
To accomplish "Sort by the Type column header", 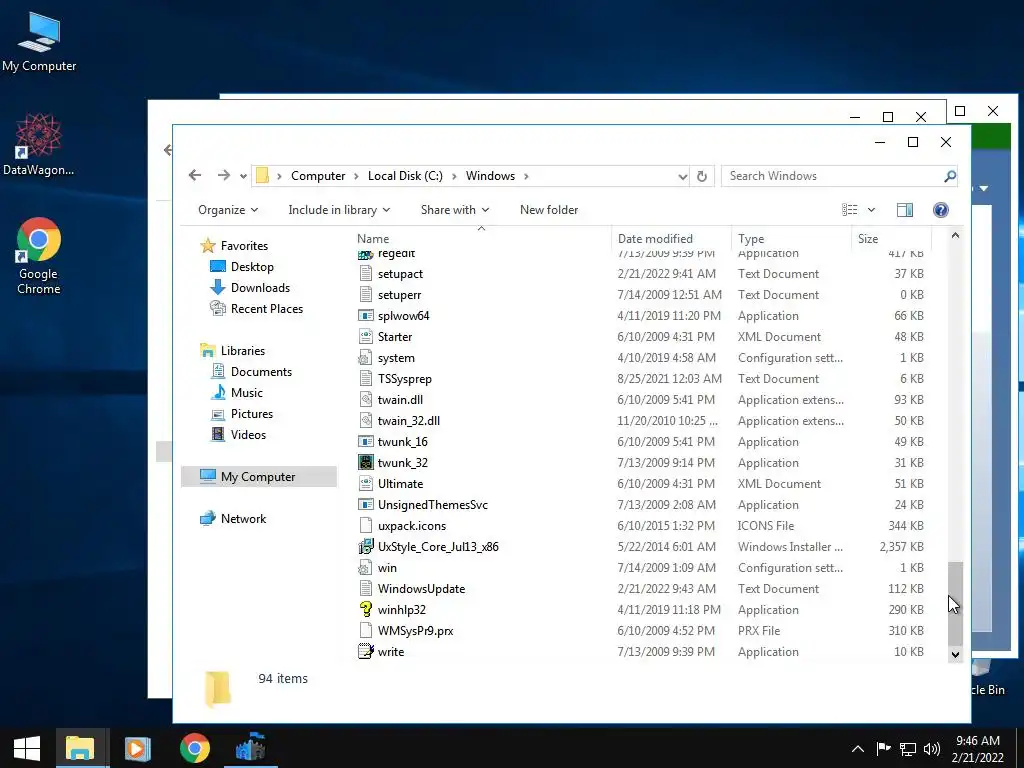I will pos(792,238).
